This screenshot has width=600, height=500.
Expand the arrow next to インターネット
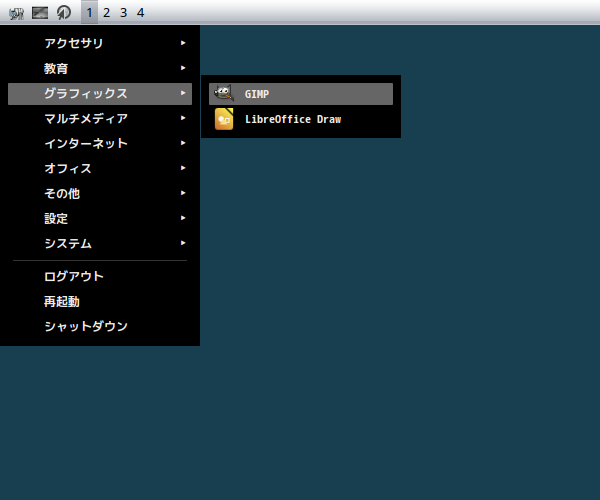[183, 143]
